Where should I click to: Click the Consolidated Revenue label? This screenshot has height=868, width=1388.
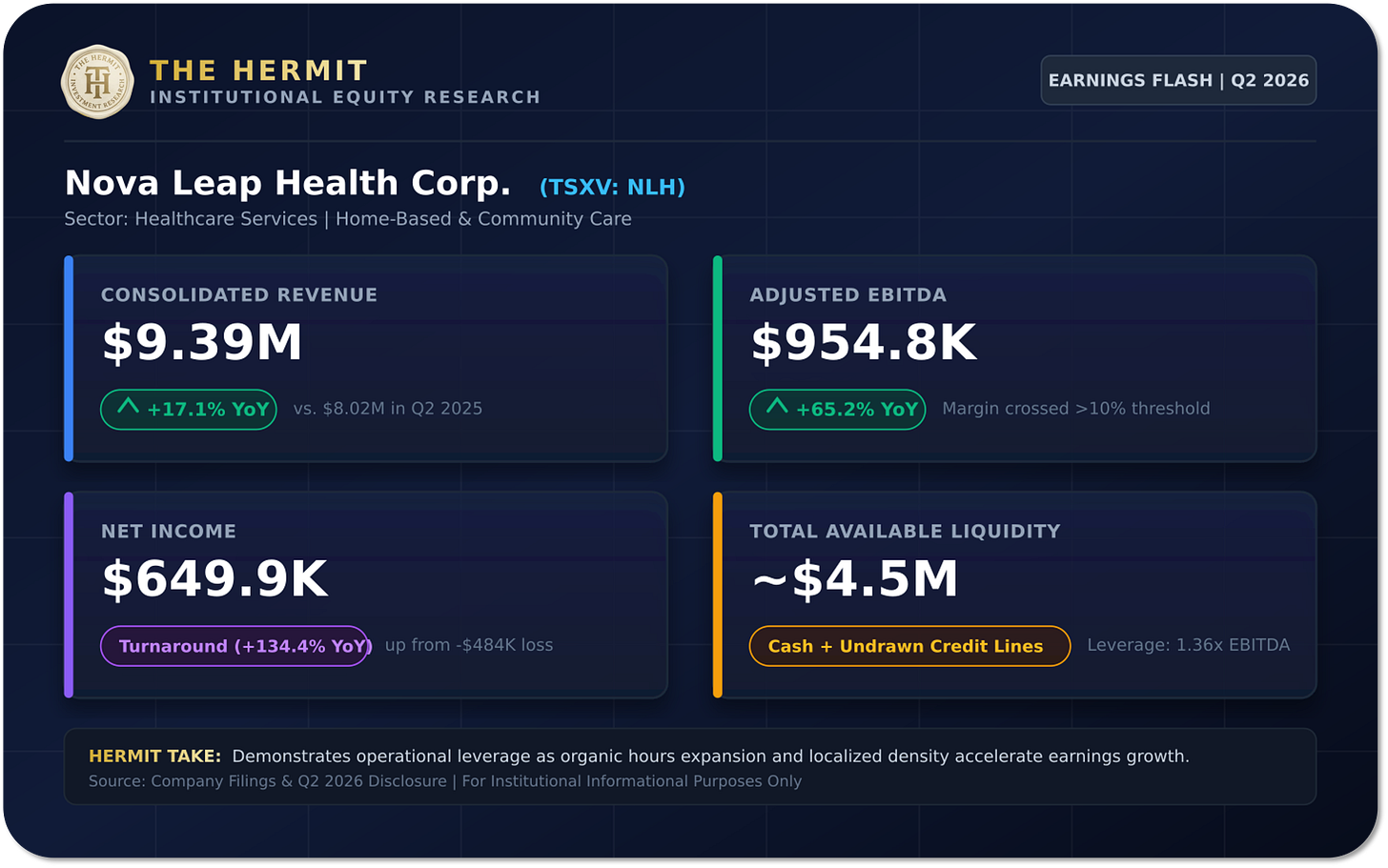pyautogui.click(x=239, y=295)
